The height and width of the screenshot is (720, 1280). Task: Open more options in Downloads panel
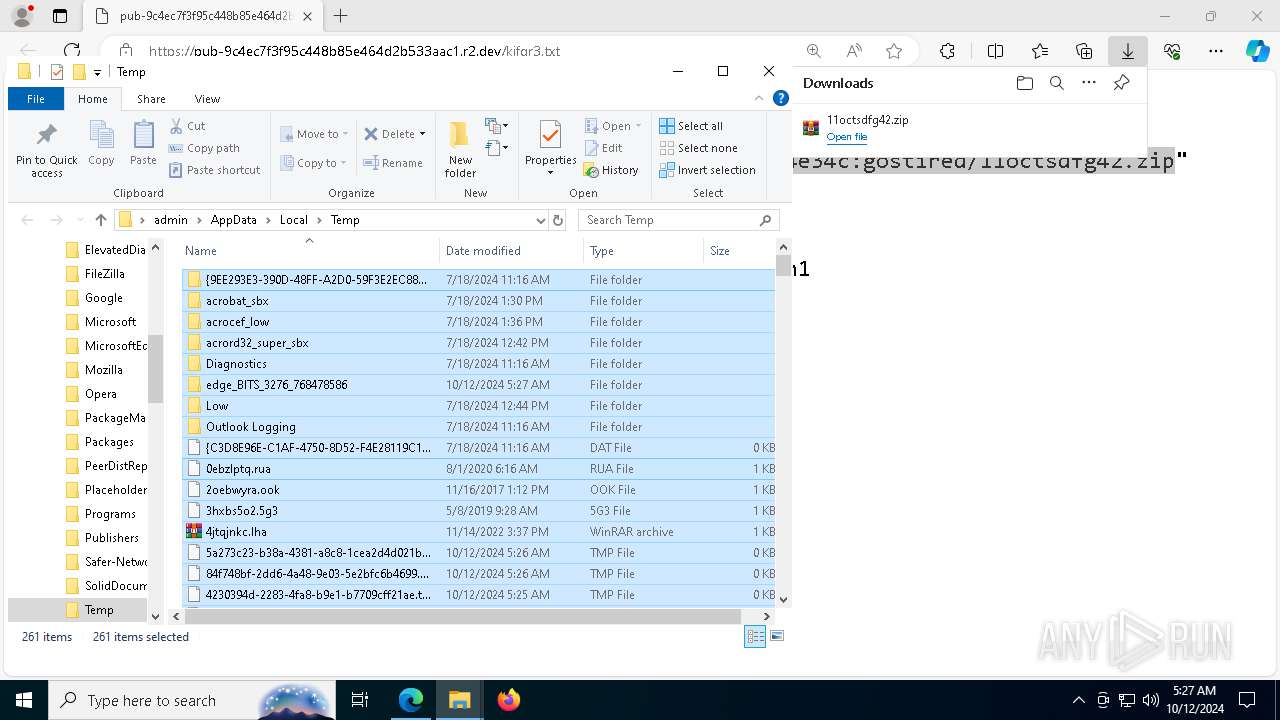point(1089,83)
